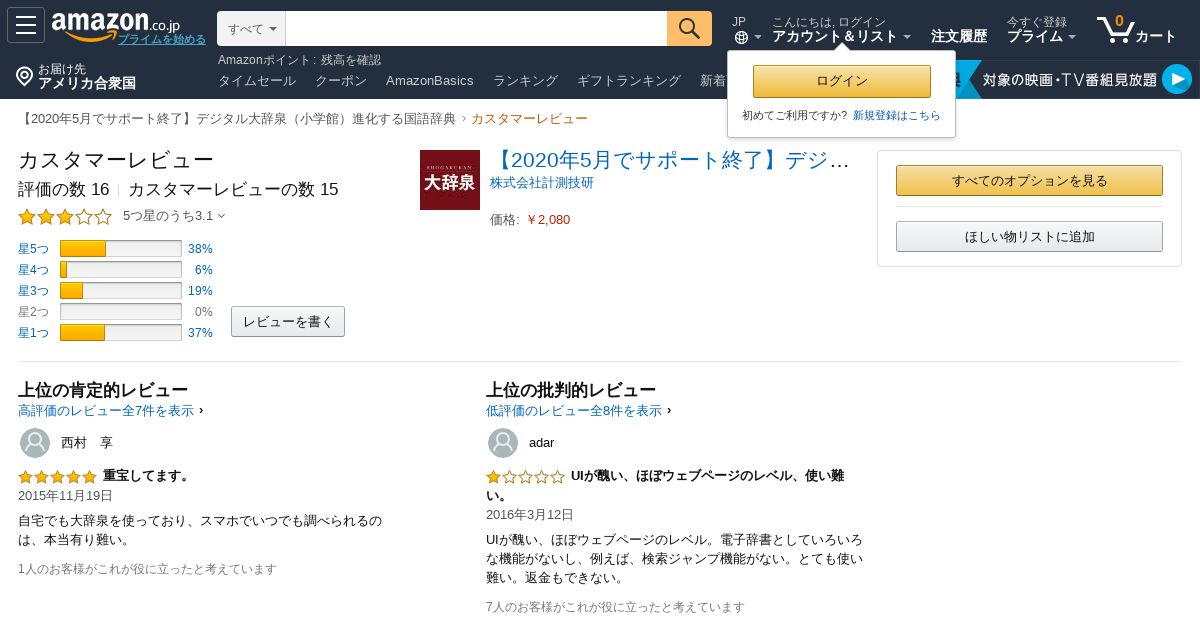Open ギフトランキング in navigation bar
Screen dimensions: 1200x630
629,81
